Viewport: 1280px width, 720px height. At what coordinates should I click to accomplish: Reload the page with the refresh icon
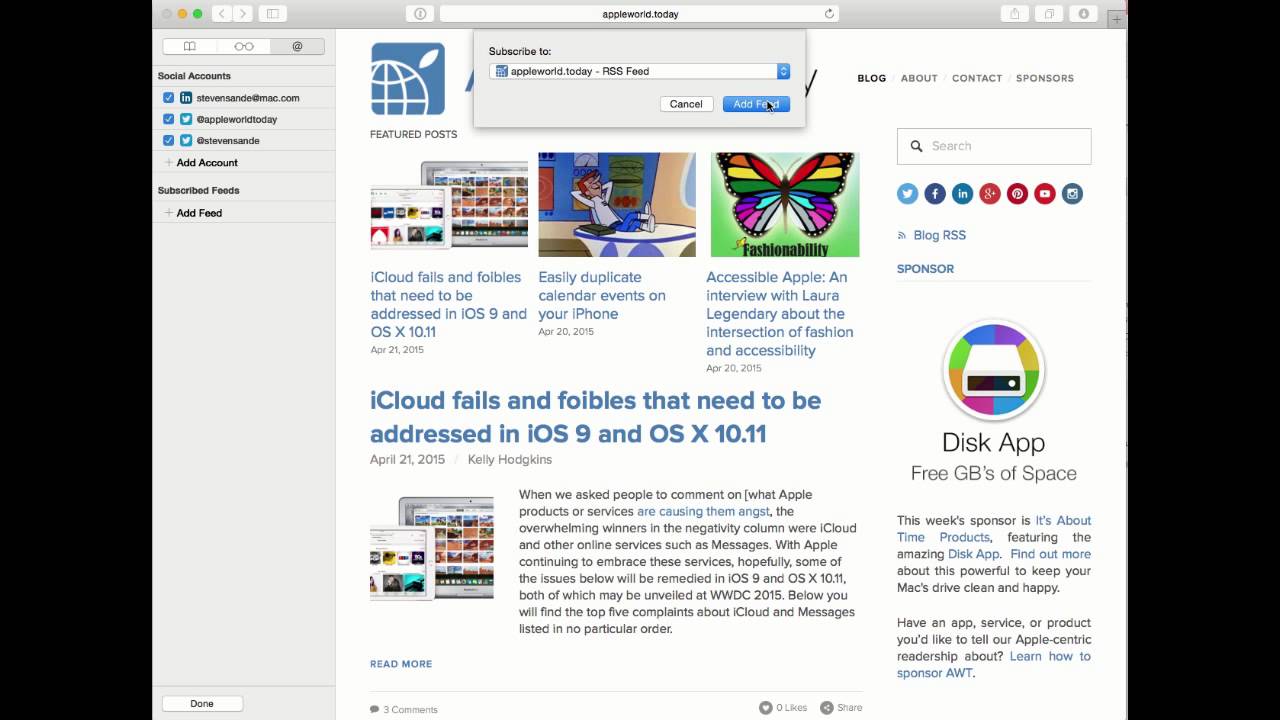(829, 14)
